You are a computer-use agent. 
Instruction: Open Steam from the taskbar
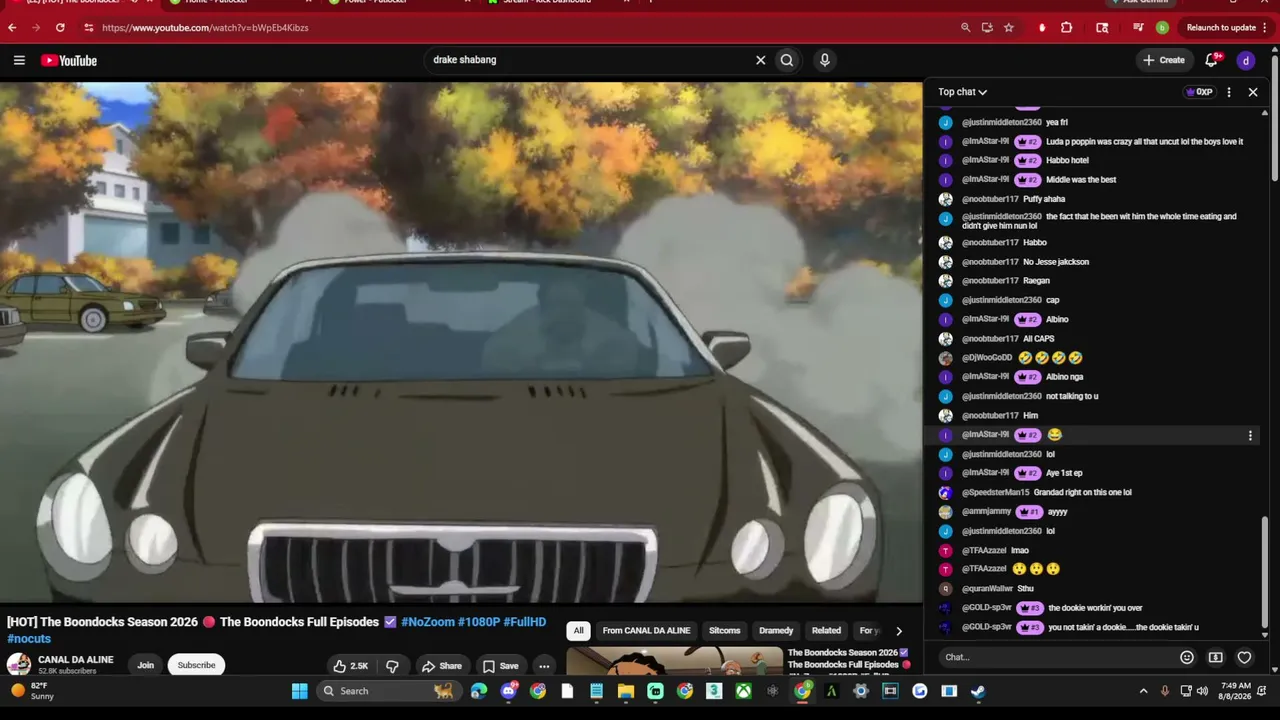click(978, 691)
